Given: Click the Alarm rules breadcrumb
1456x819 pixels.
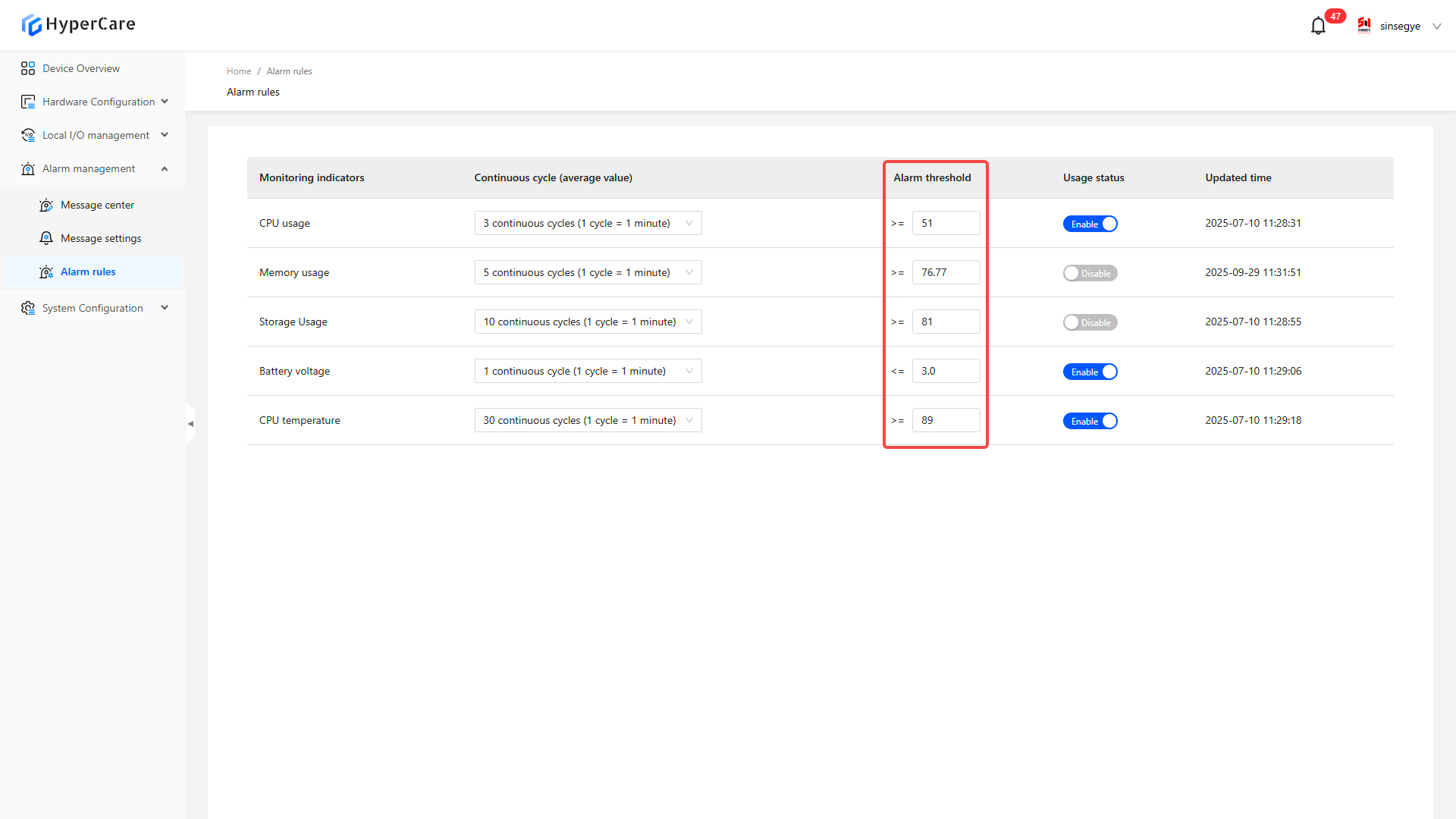Looking at the screenshot, I should (289, 71).
